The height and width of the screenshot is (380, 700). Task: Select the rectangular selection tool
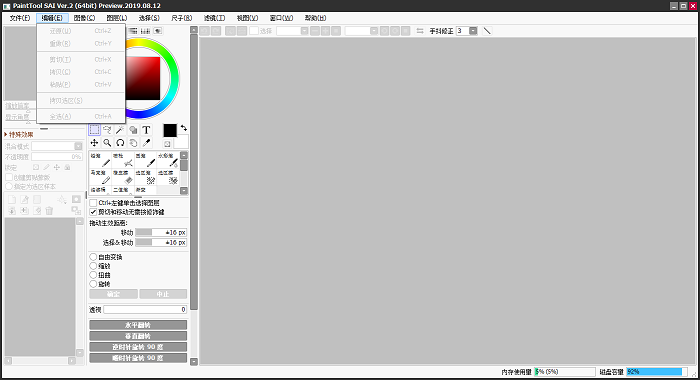tap(94, 130)
